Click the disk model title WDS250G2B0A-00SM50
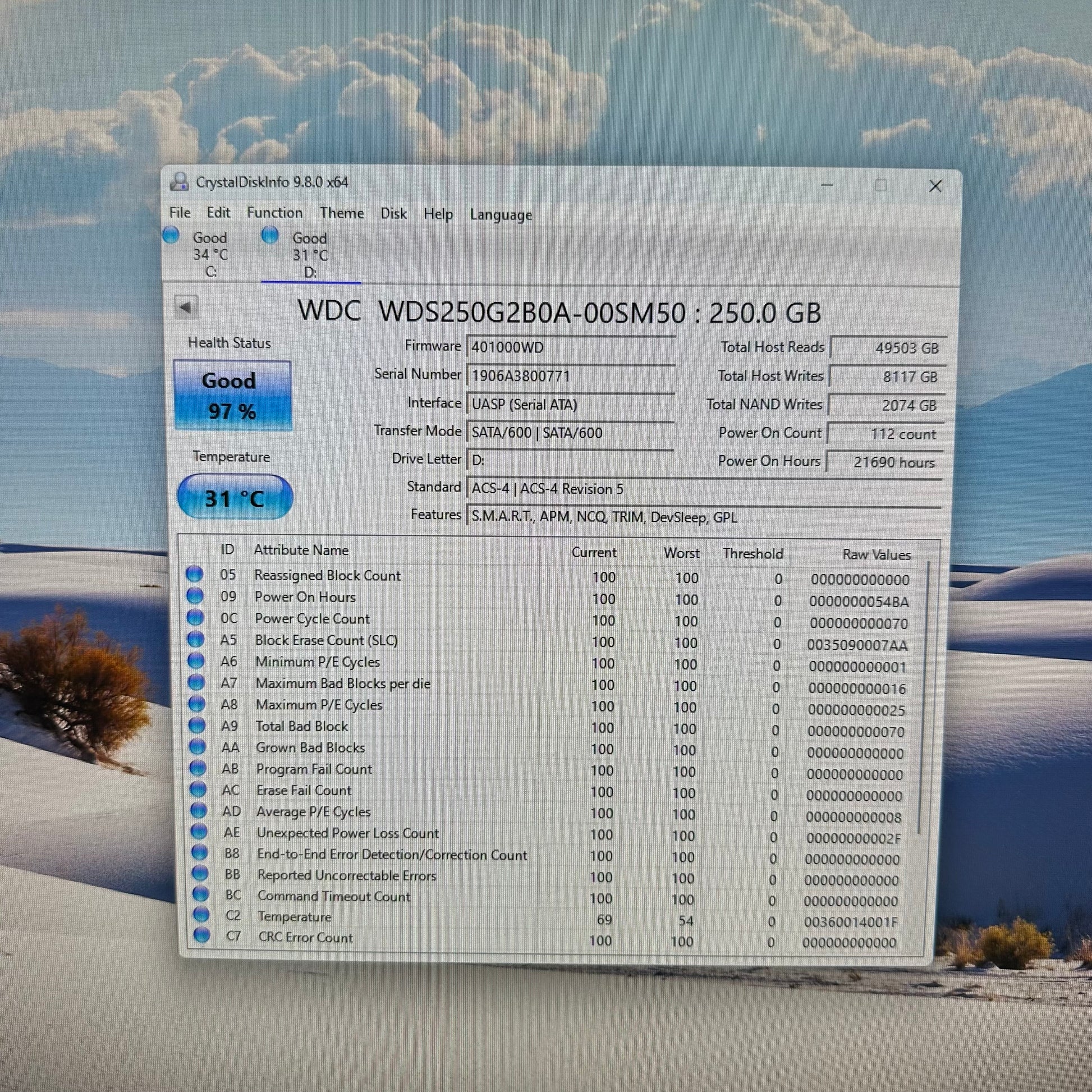The height and width of the screenshot is (1092, 1092). 532,312
